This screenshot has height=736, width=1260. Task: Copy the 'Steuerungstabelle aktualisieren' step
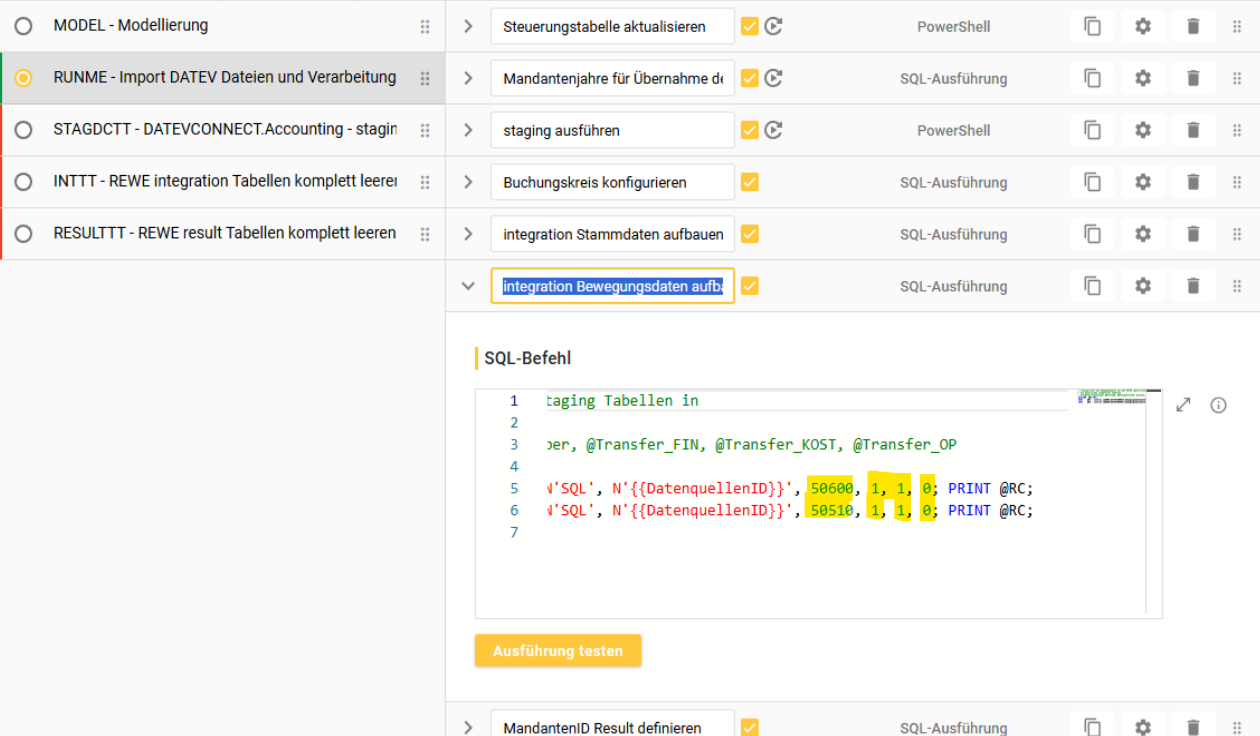coord(1092,27)
